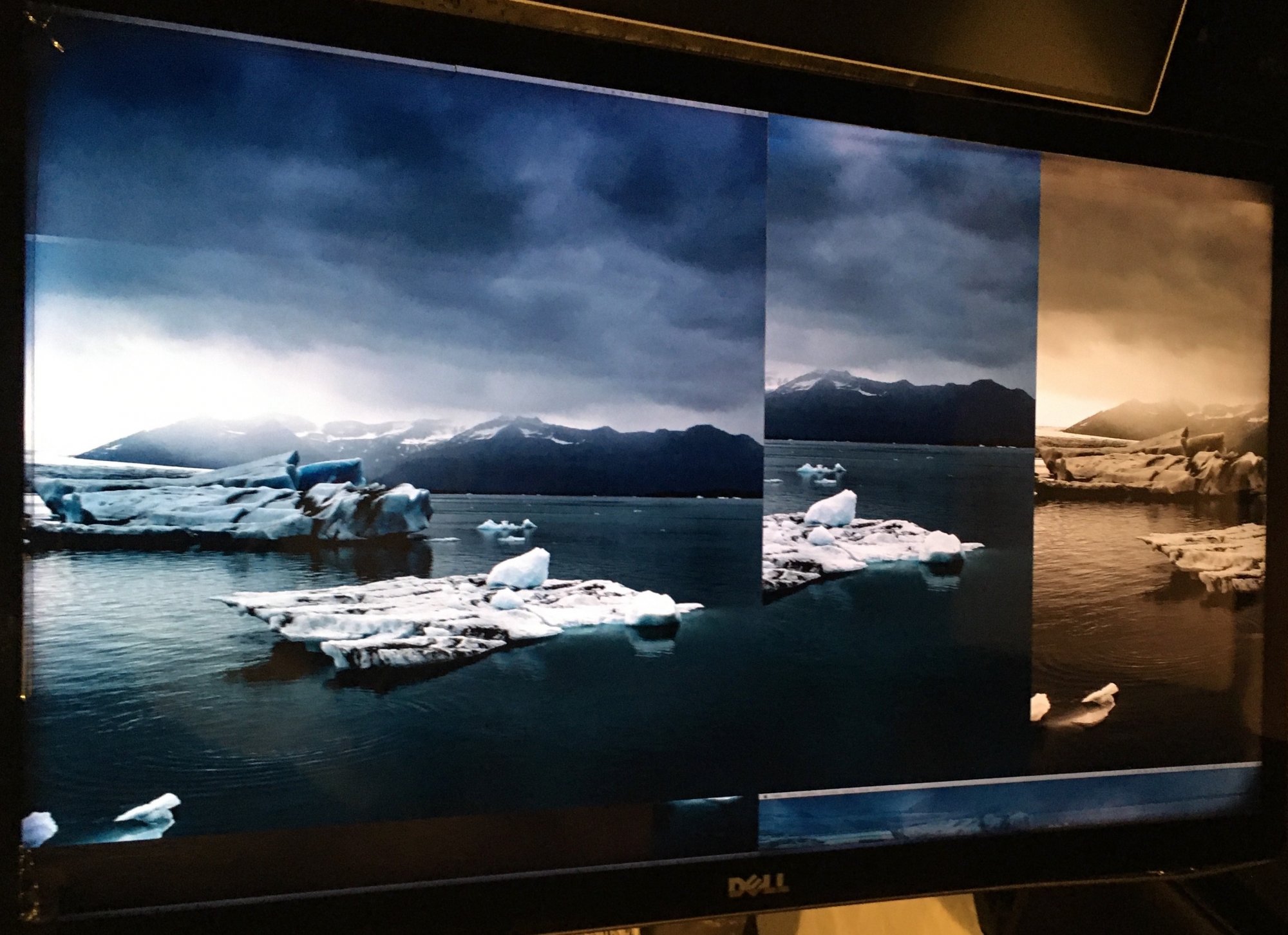Viewport: 1288px width, 935px height.
Task: Click leftmost status icon in upper menu bar
Action: [x=584, y=88]
